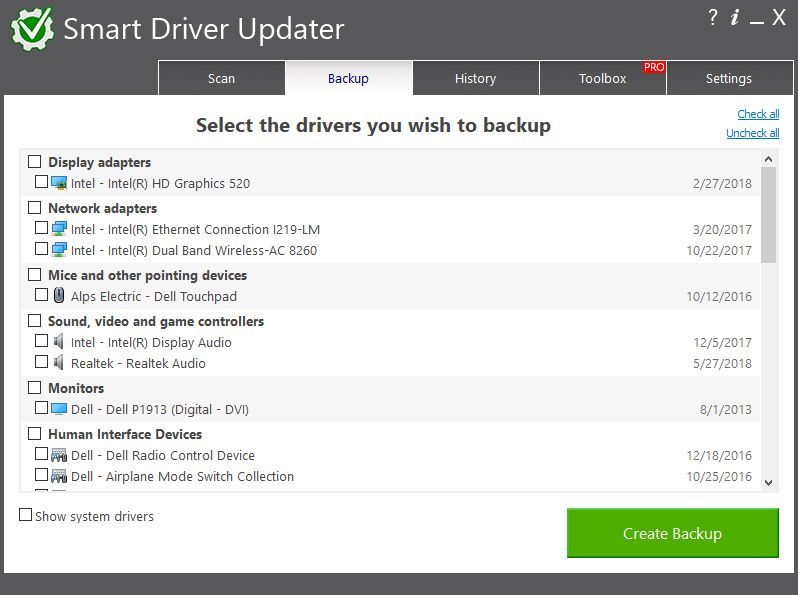Select the 'Intel - Intel(R) HD Graphics 520' row text
Viewport: 798px width, 595px height.
[x=160, y=183]
